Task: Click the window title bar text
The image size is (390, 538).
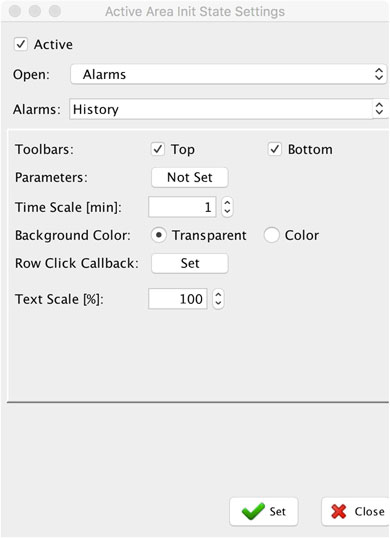Action: click(x=195, y=12)
